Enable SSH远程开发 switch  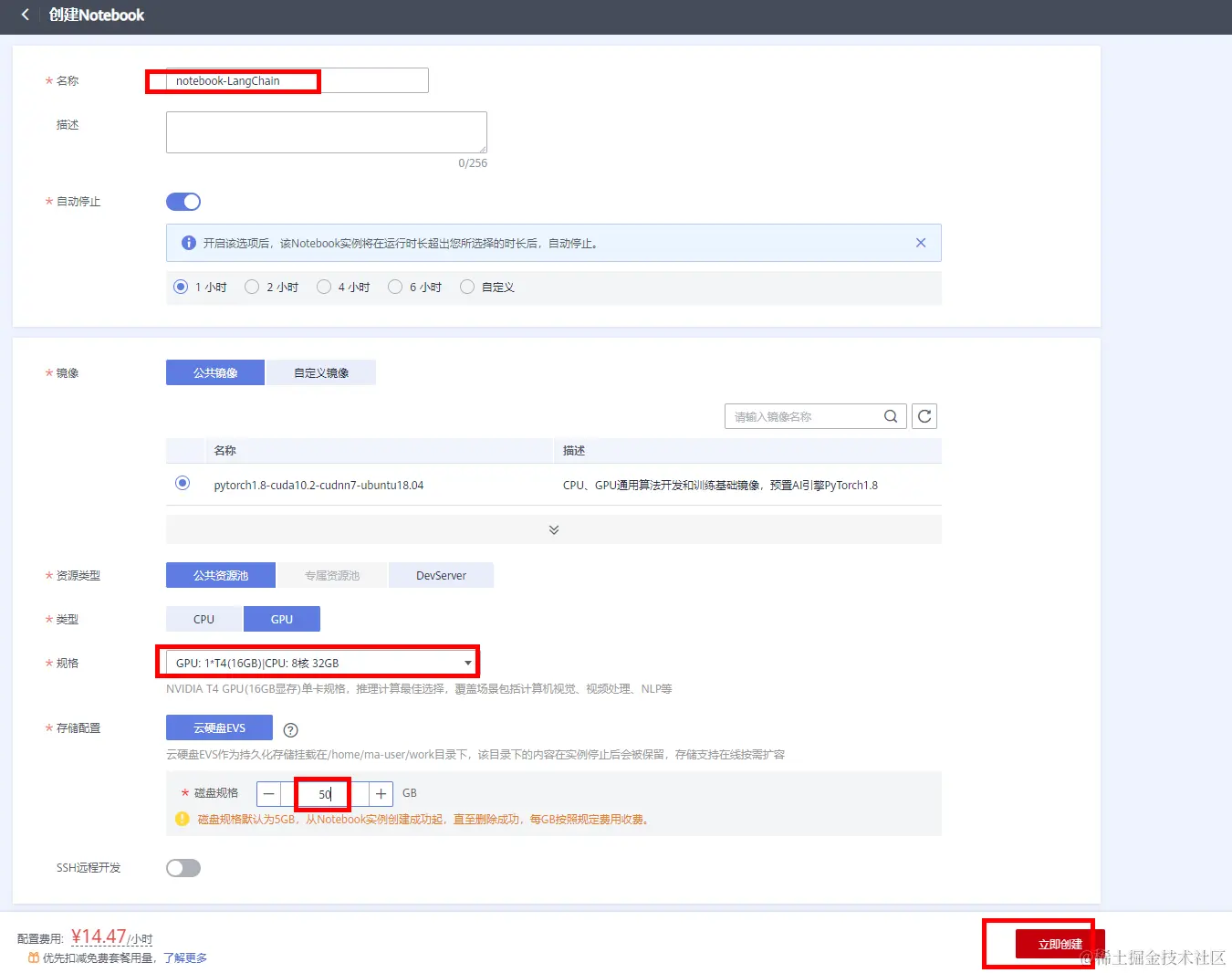(183, 868)
